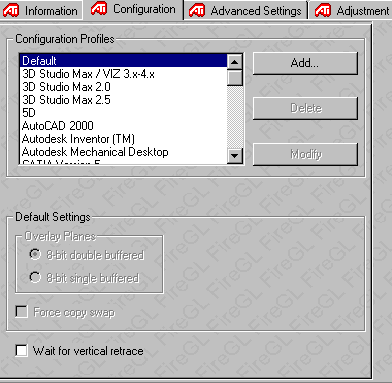Open the Information tab

pos(41,11)
